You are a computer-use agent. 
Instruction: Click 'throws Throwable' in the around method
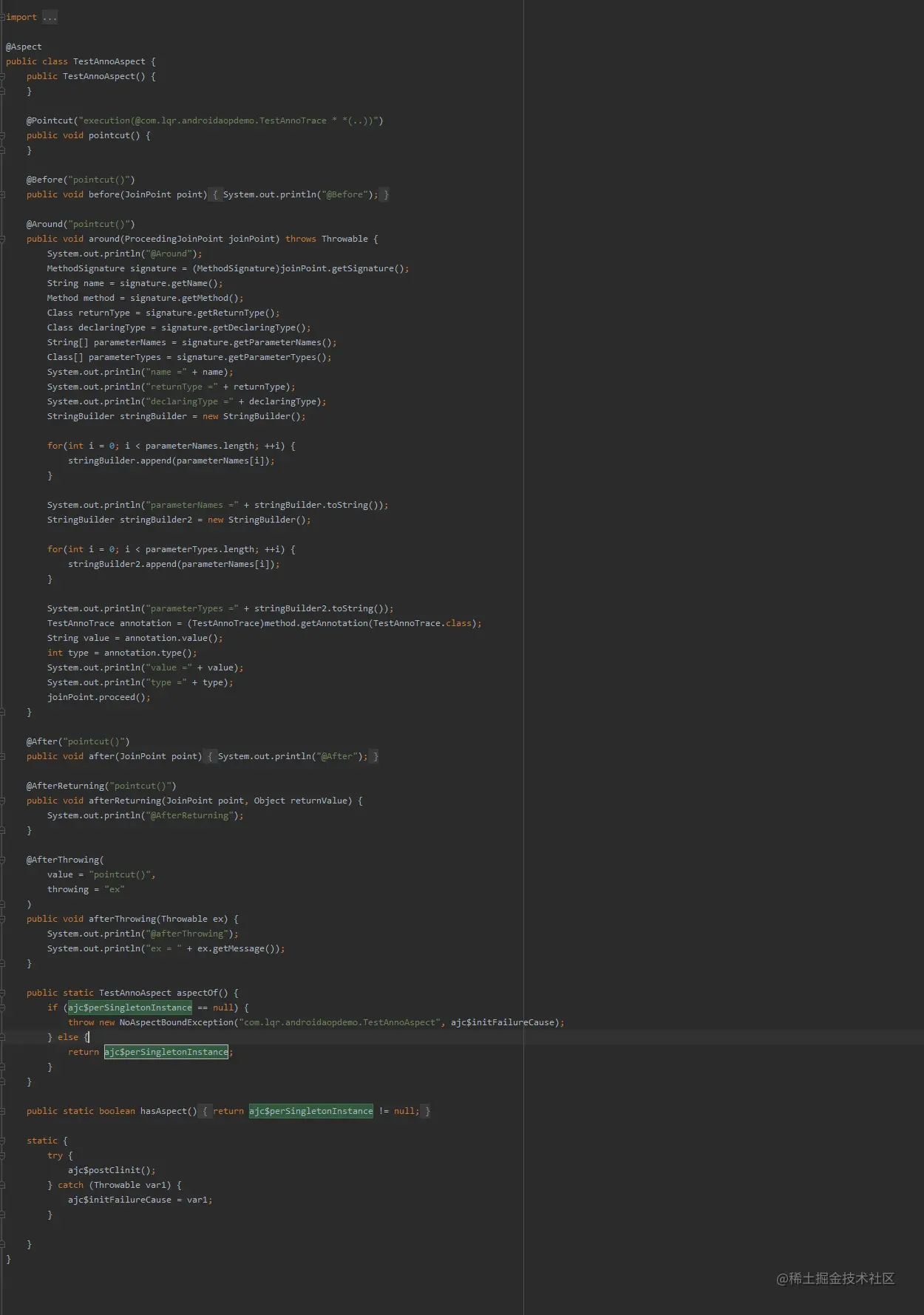tap(327, 239)
